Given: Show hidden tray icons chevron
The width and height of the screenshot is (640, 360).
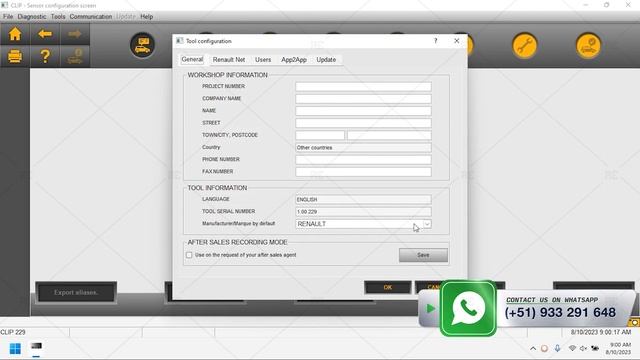Looking at the screenshot, I should click(x=533, y=349).
